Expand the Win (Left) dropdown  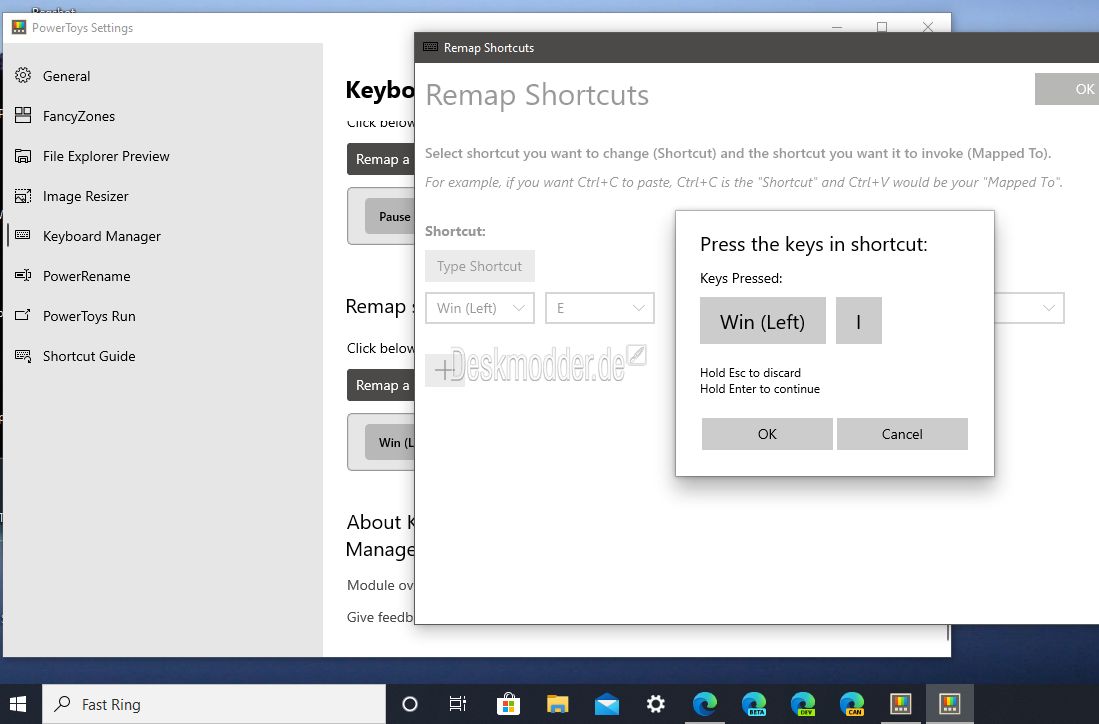479,308
